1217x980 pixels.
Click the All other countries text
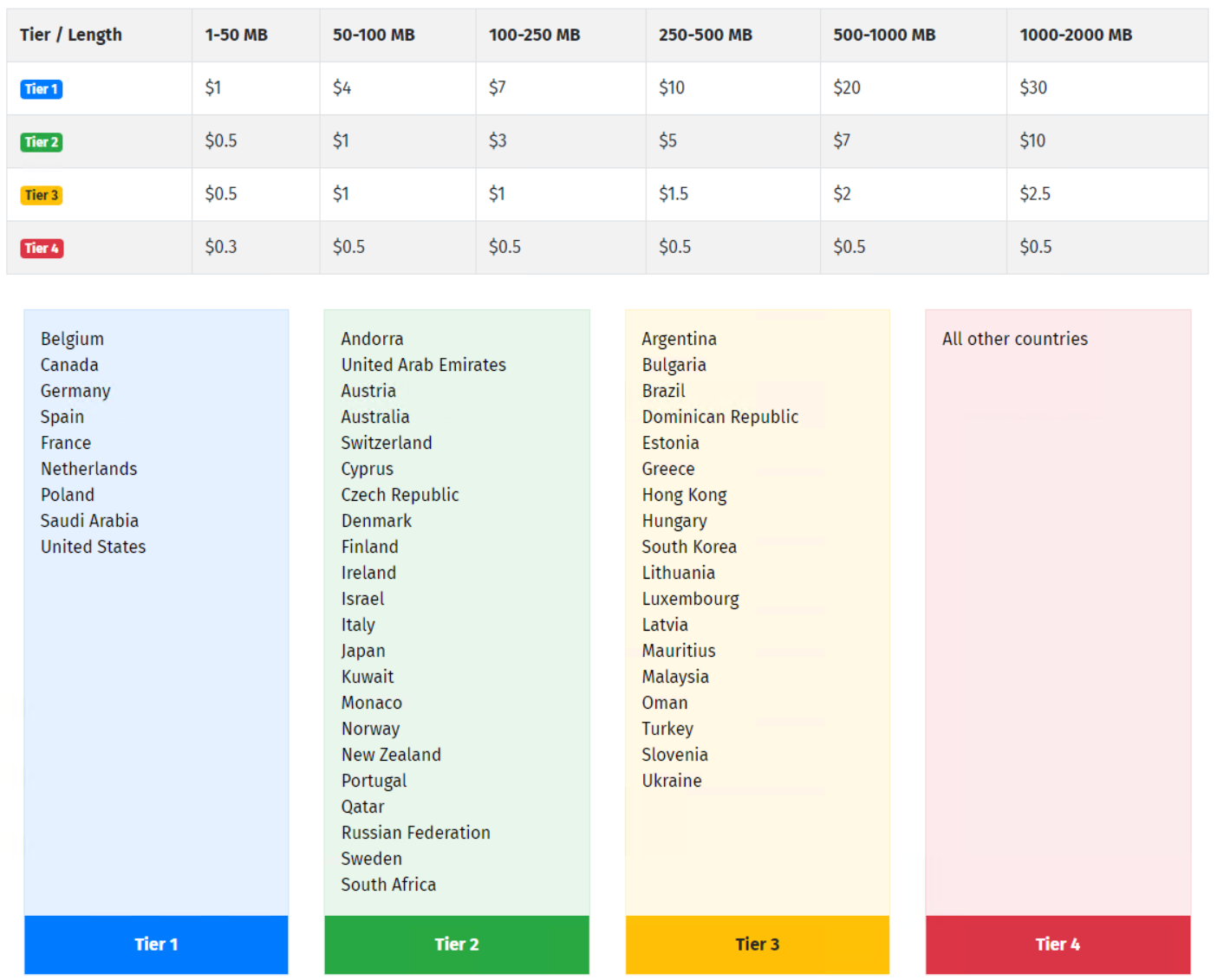(1015, 339)
